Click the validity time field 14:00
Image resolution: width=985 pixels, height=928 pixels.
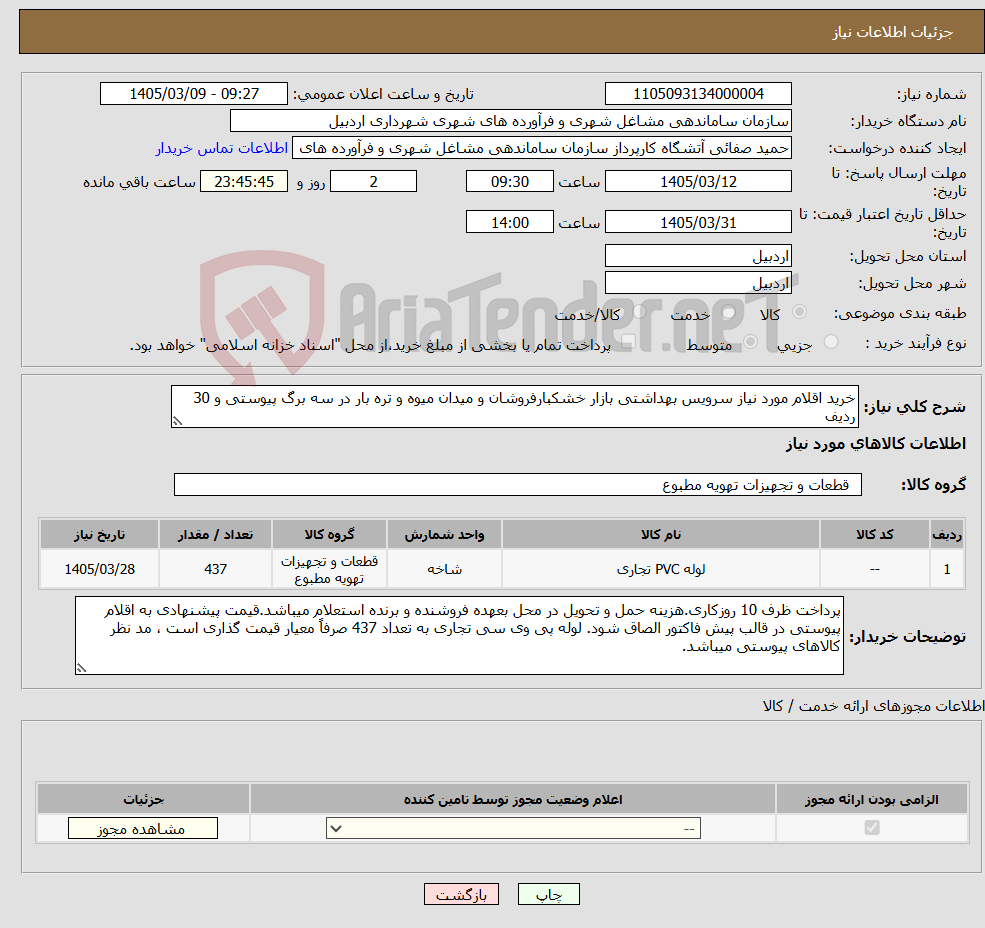[509, 222]
